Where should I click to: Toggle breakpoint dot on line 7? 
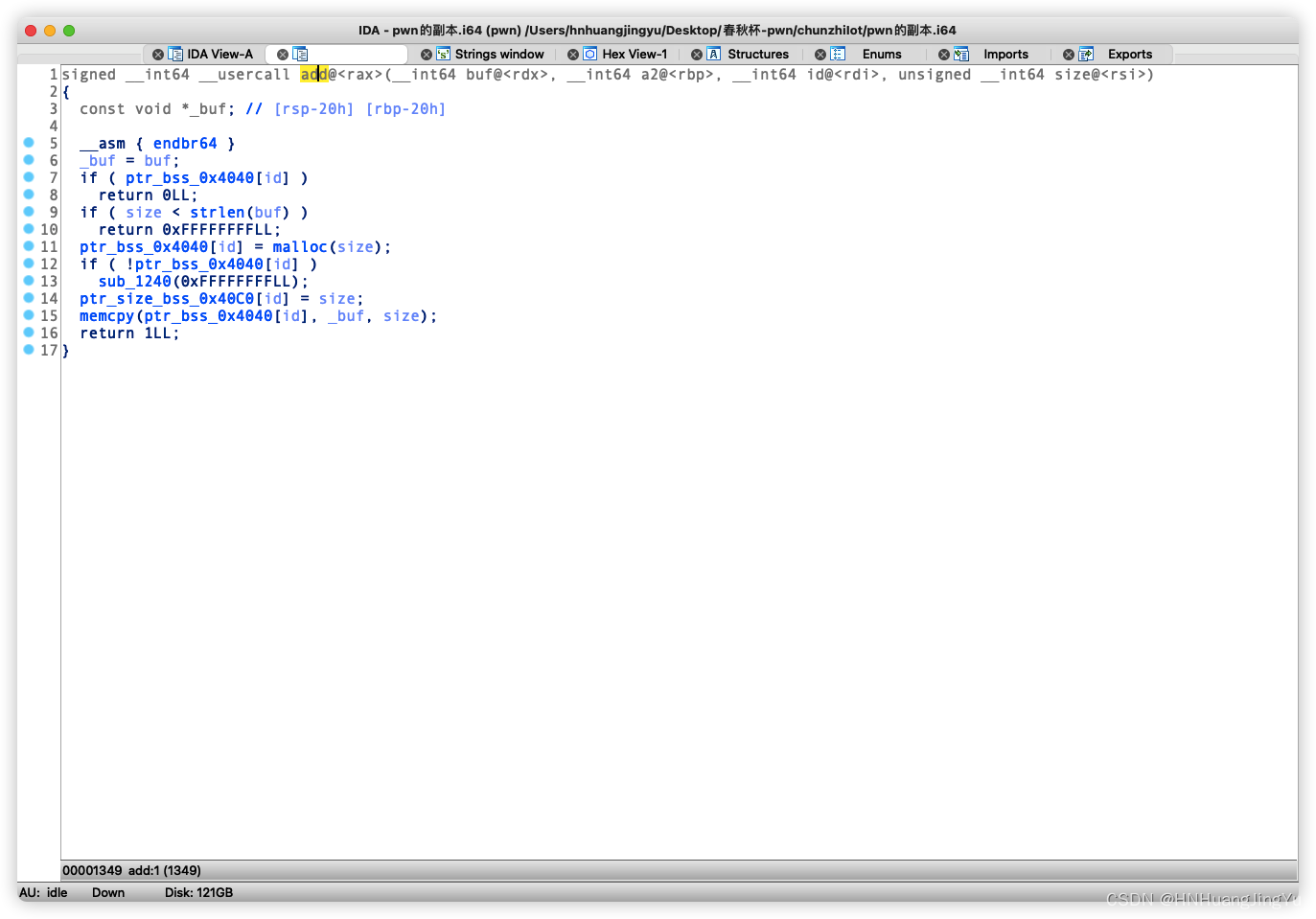pos(29,176)
